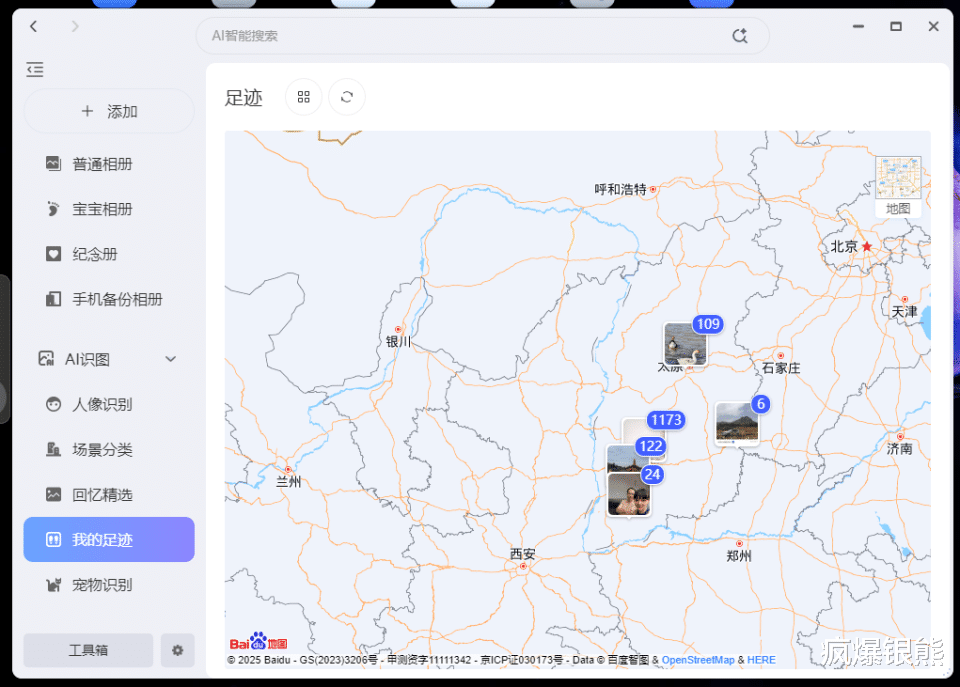Click 郑州 city label on map
Image resolution: width=960 pixels, height=687 pixels.
coord(738,556)
